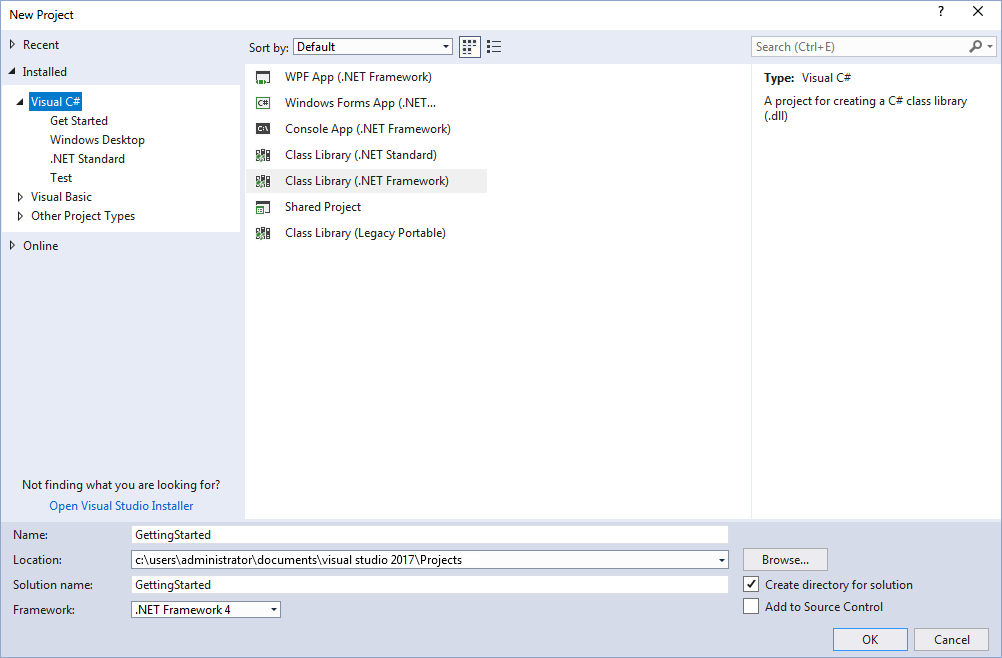Click the Class Library (Legacy Portable) icon
The image size is (1002, 658).
click(x=263, y=233)
